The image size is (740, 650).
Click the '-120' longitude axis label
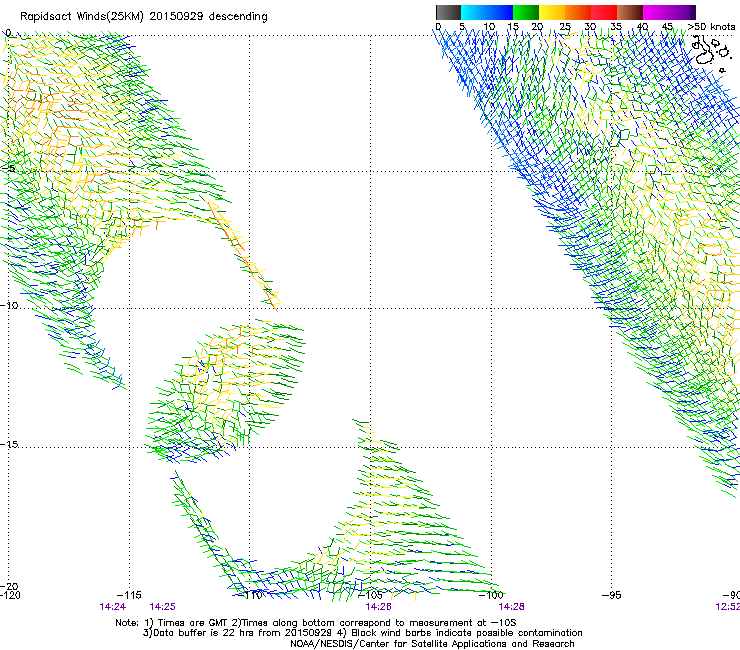tap(10, 595)
